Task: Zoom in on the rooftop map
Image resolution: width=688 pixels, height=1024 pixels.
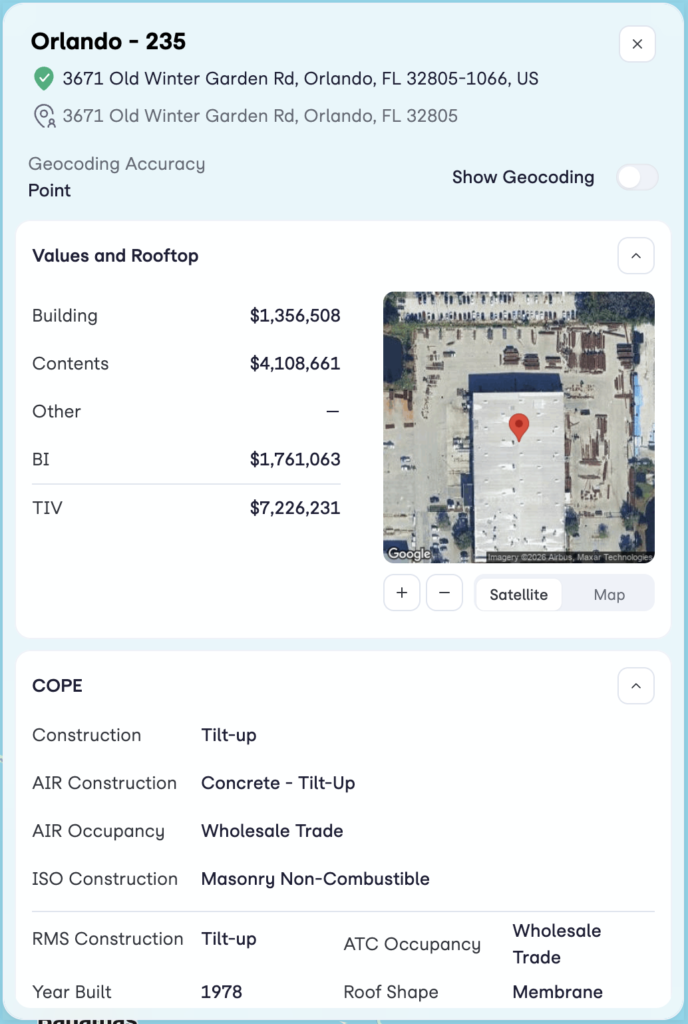Action: pos(401,593)
